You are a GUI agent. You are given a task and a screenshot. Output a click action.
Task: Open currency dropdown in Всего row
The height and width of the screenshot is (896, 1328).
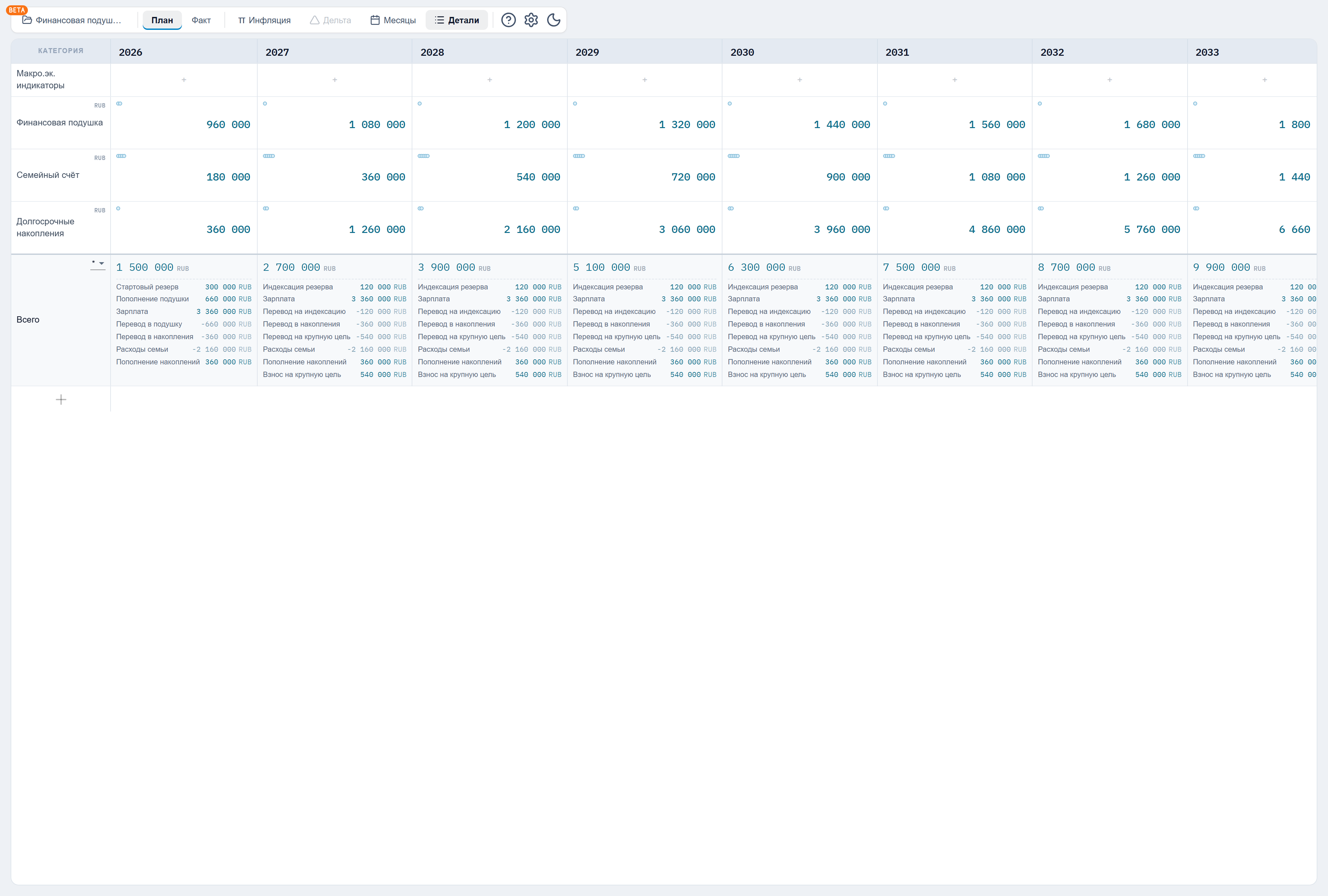click(x=98, y=263)
